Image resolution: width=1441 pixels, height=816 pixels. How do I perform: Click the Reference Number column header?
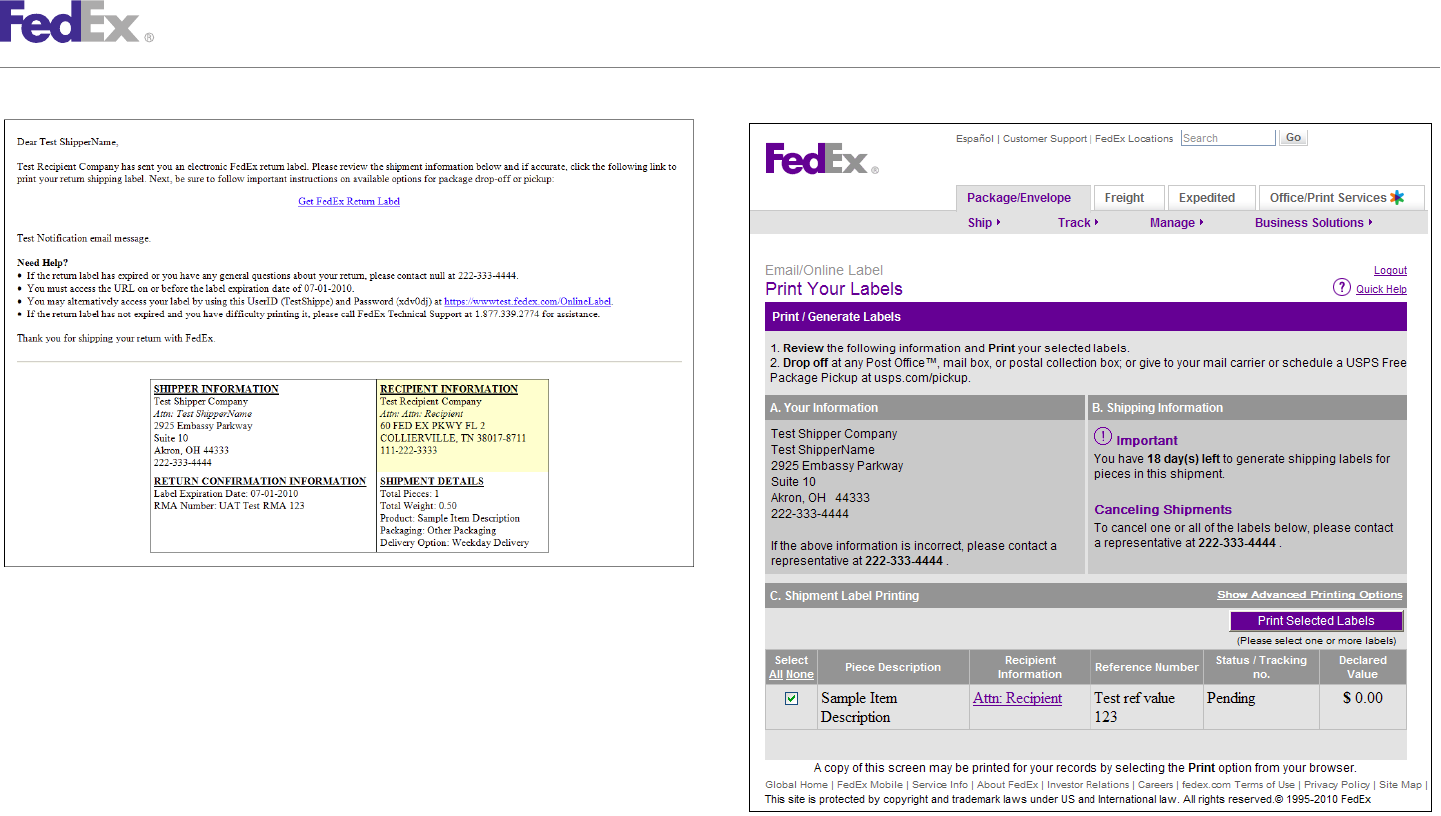tap(1146, 668)
